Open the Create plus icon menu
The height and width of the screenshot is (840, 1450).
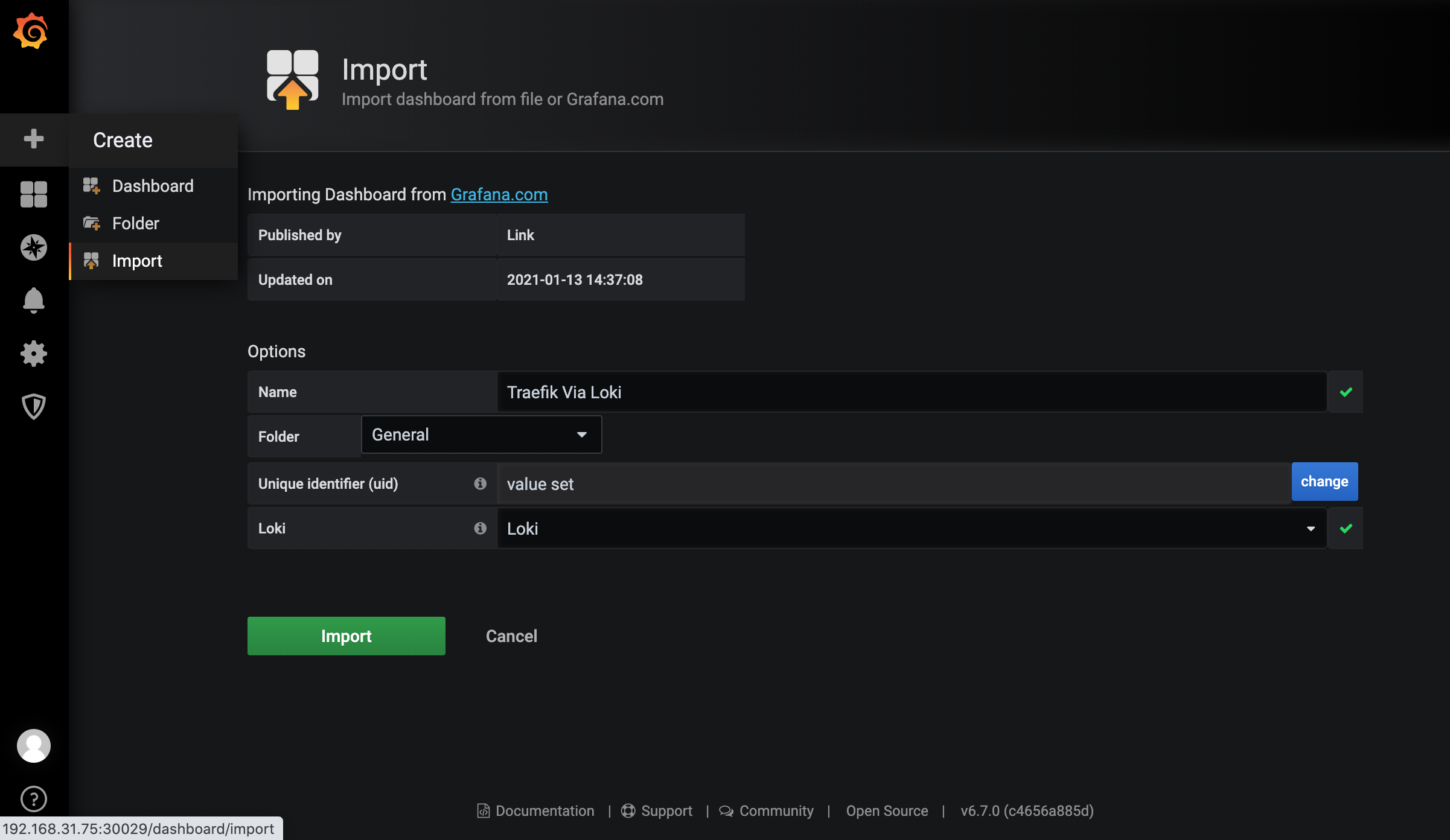(x=34, y=139)
